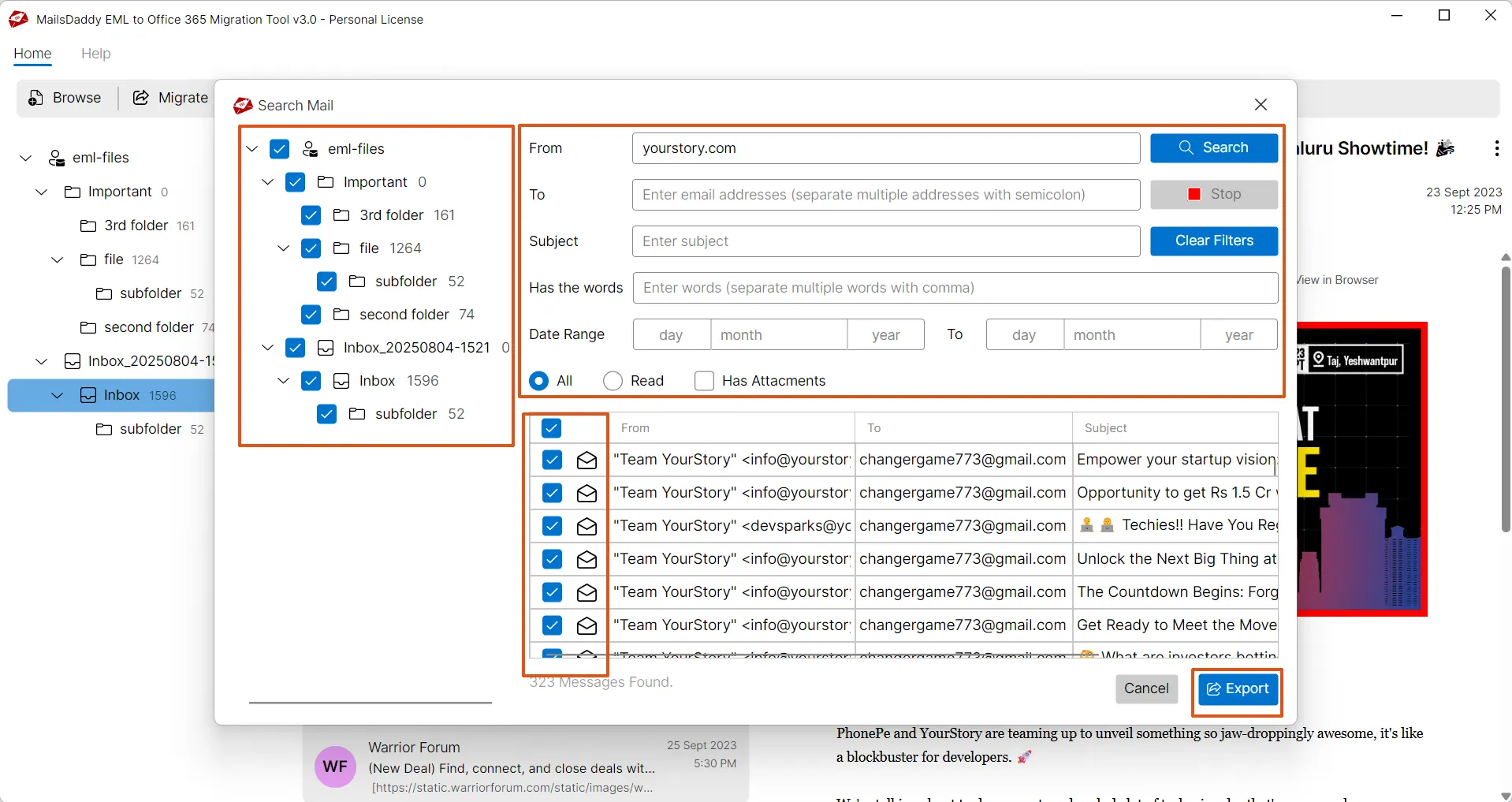Screen dimensions: 1512x802
Task: Enable the Has Attachments checkbox
Action: coord(705,381)
